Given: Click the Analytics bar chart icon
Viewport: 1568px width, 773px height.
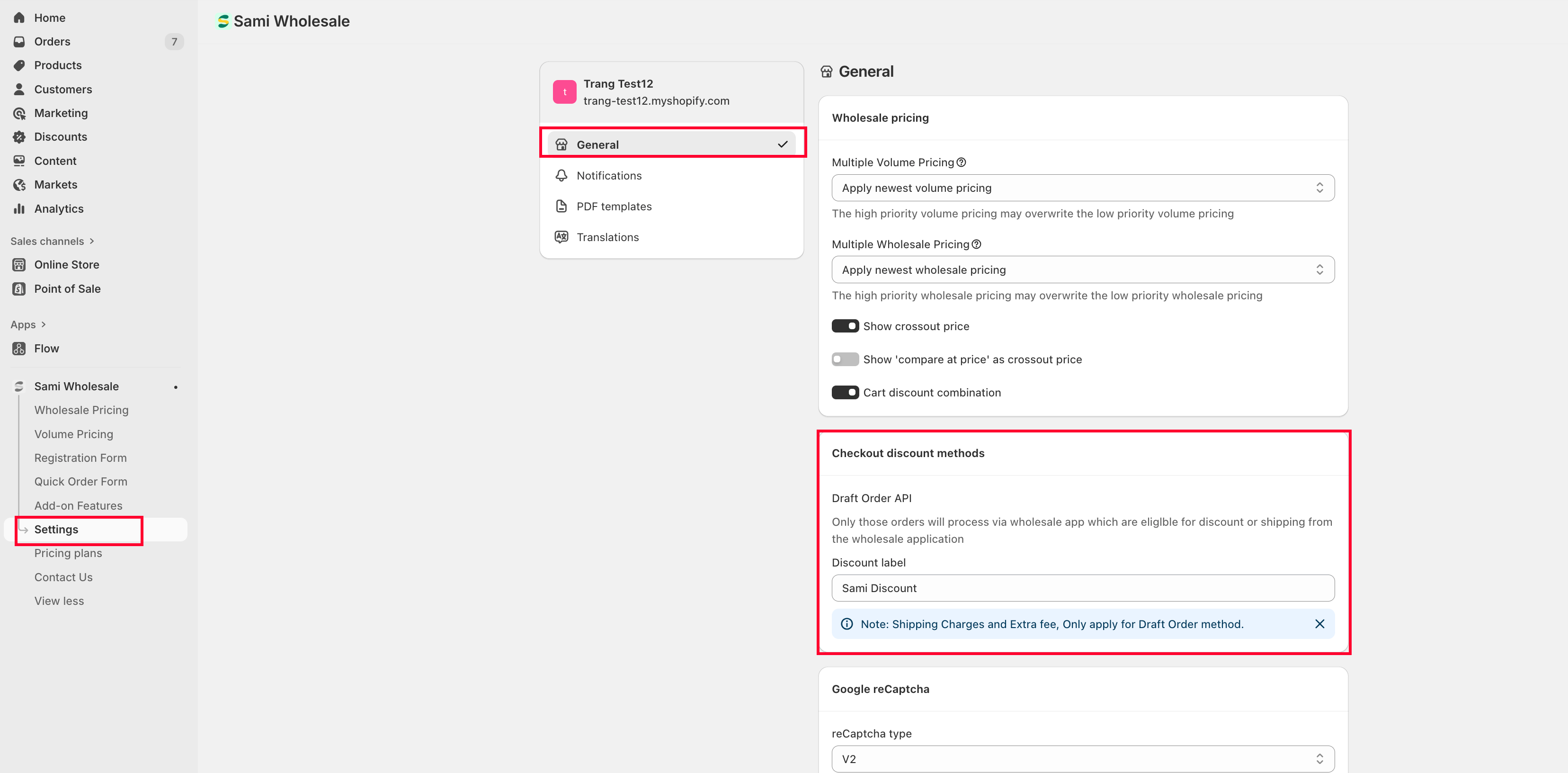Looking at the screenshot, I should tap(19, 208).
